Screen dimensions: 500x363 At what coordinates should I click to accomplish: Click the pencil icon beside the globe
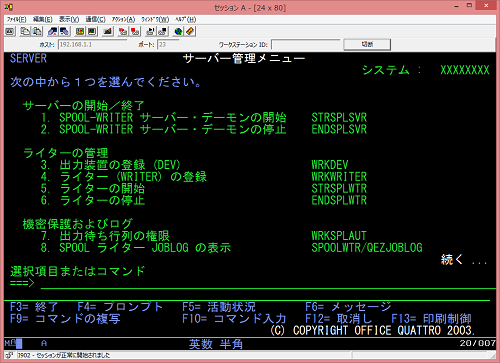190,31
